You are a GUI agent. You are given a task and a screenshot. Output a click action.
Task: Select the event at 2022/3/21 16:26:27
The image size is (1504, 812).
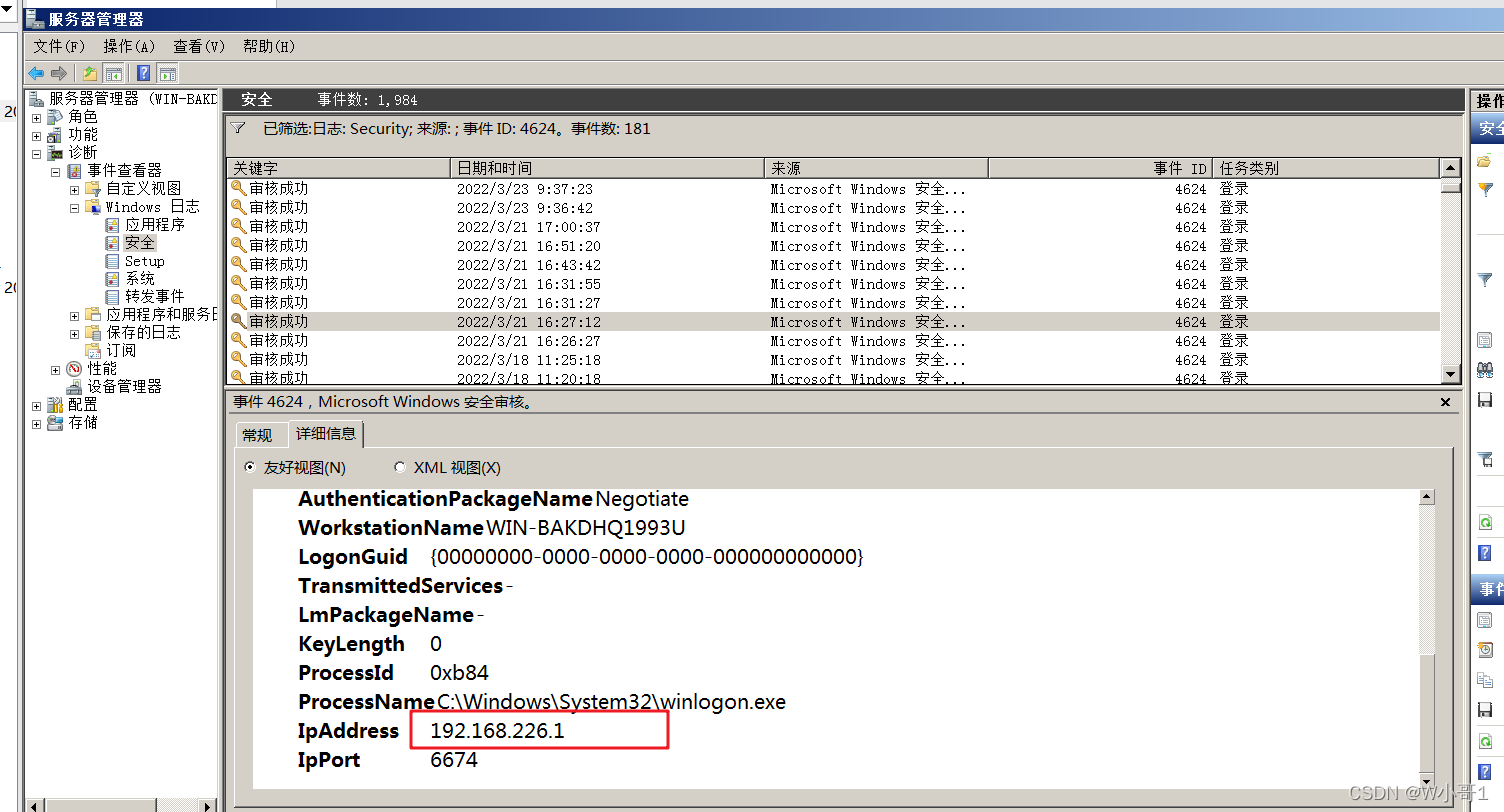833,341
